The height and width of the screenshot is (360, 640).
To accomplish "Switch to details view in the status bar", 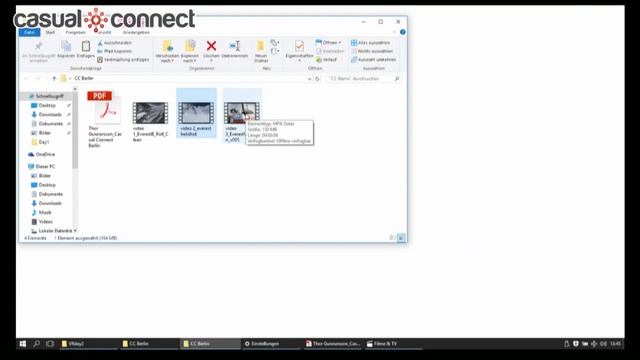I will coord(392,238).
